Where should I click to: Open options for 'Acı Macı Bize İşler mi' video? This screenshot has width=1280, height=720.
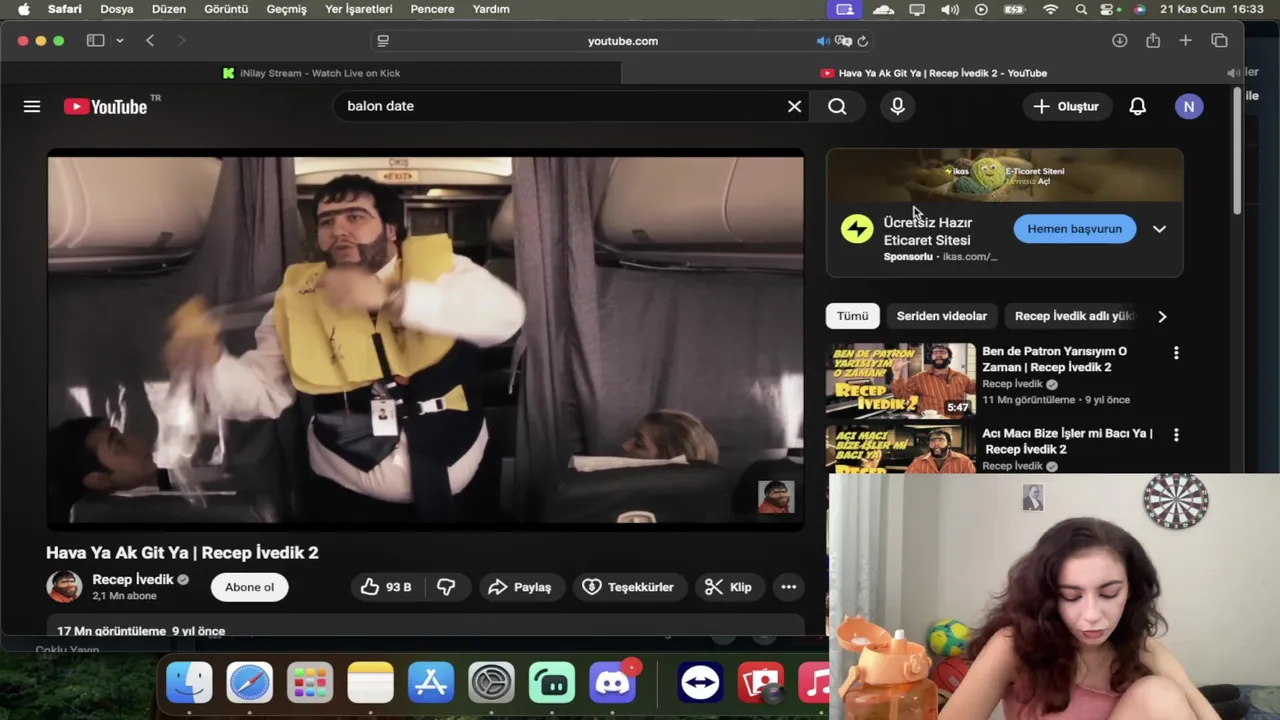1176,435
